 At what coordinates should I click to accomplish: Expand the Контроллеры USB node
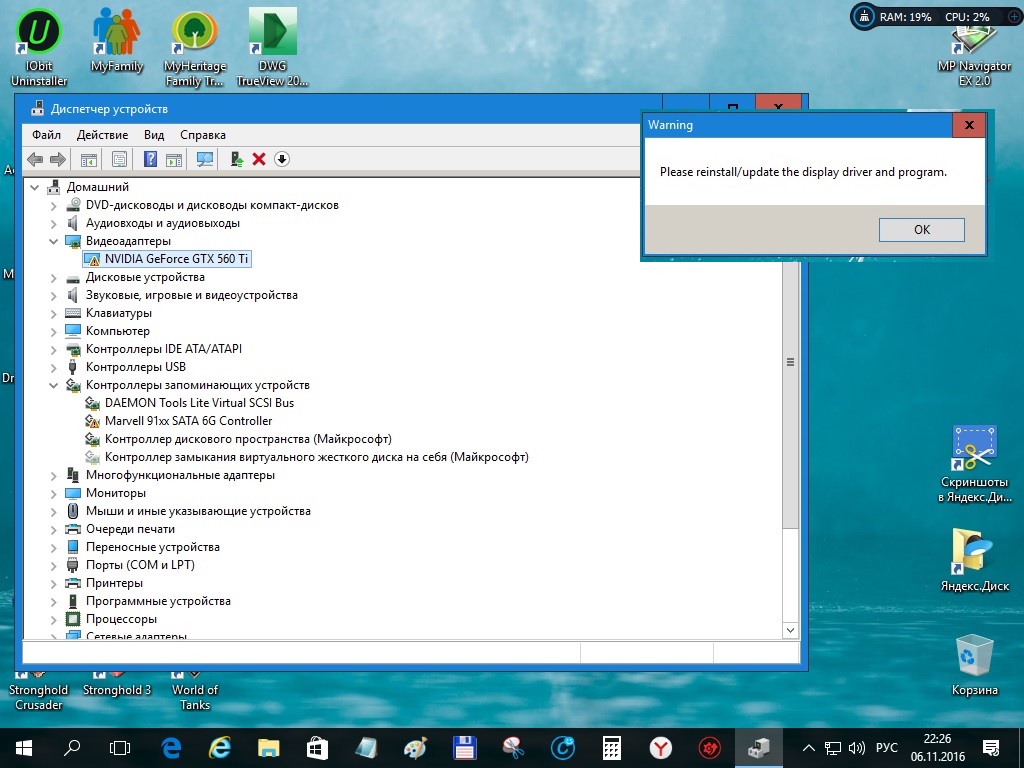[x=54, y=368]
